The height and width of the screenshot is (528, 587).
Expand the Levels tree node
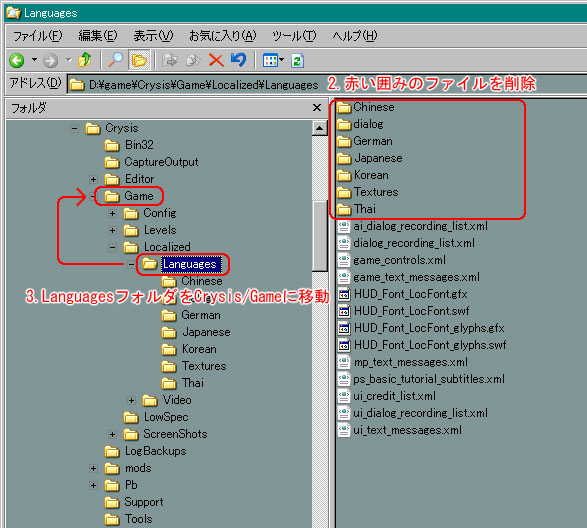click(112, 230)
